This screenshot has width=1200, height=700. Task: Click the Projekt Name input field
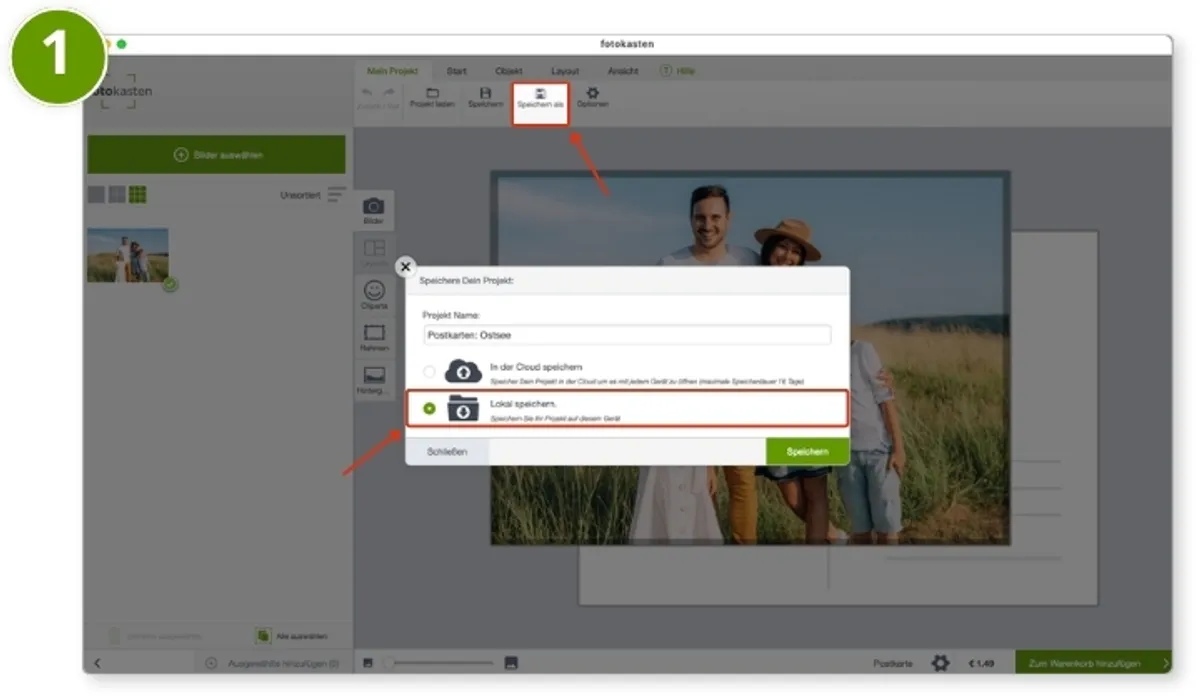coord(626,335)
